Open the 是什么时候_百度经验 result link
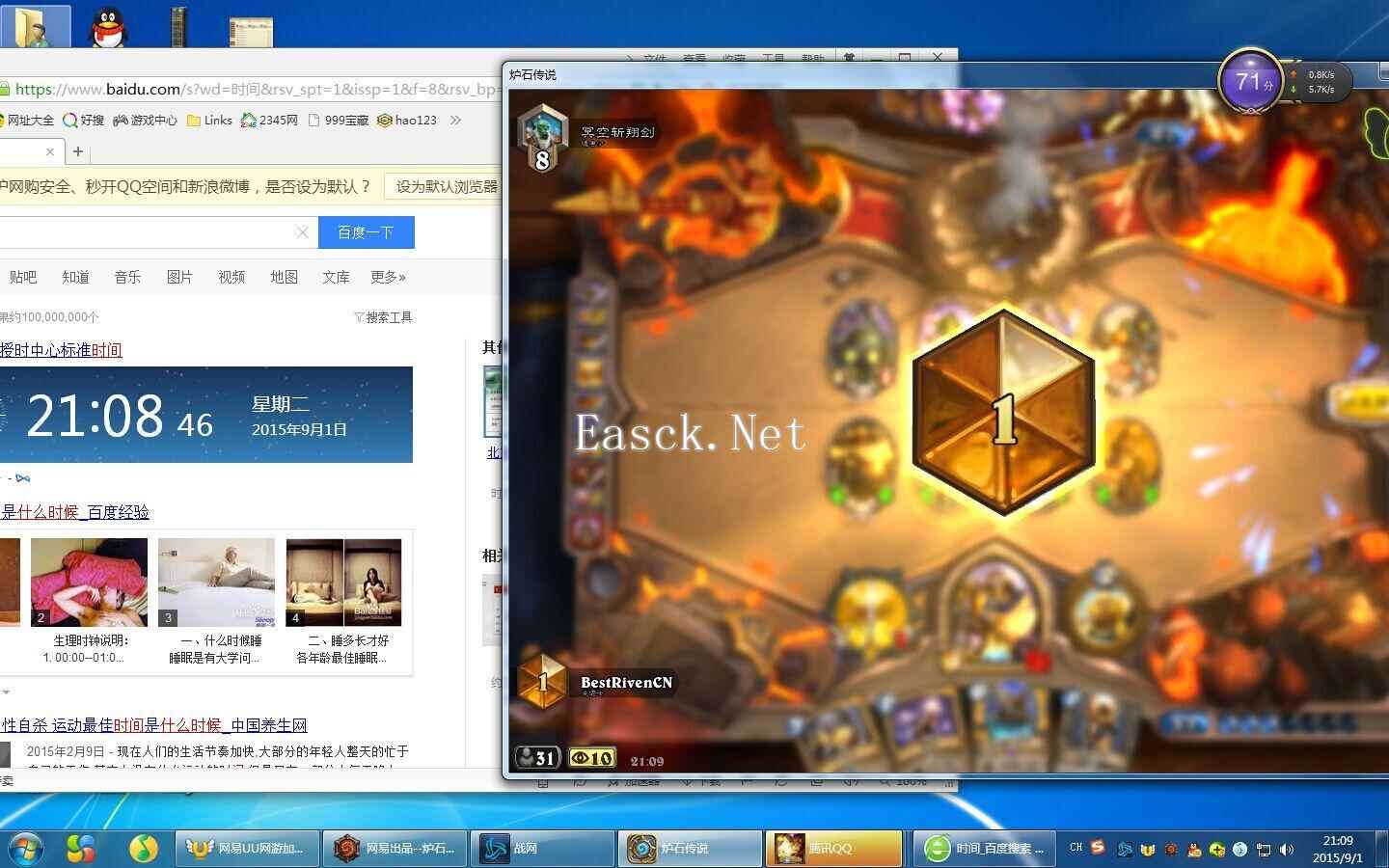This screenshot has height=868, width=1389. [x=75, y=512]
